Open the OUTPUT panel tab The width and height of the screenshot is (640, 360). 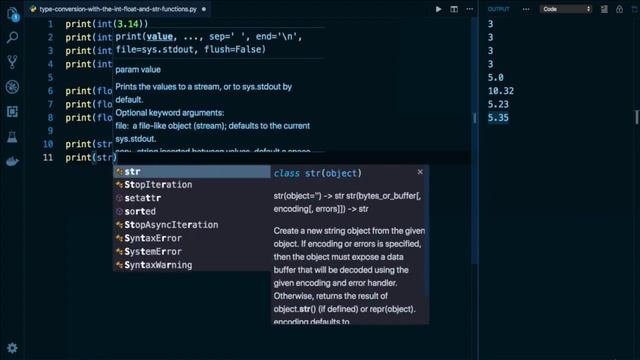pos(498,9)
